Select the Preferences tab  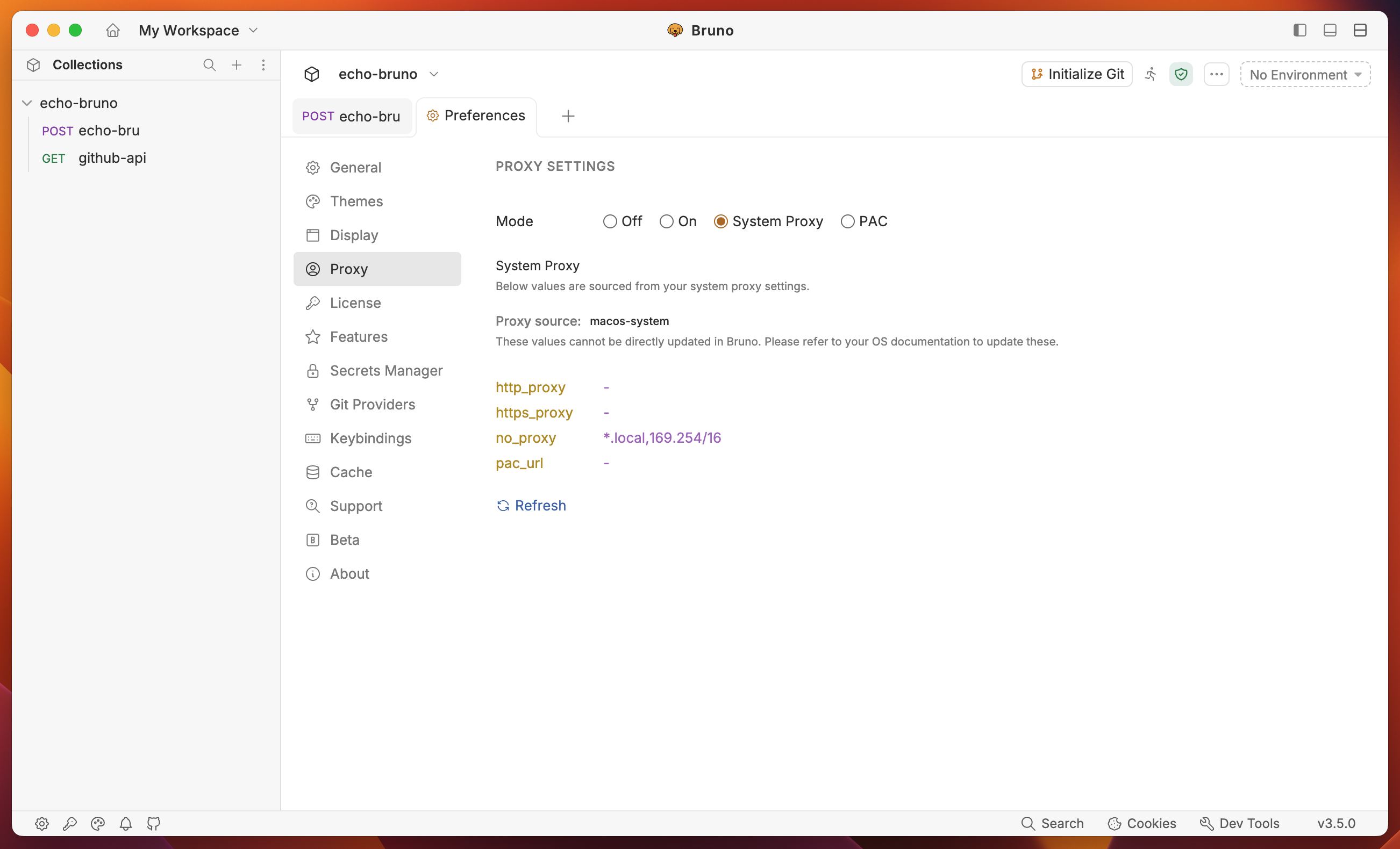[x=476, y=116]
